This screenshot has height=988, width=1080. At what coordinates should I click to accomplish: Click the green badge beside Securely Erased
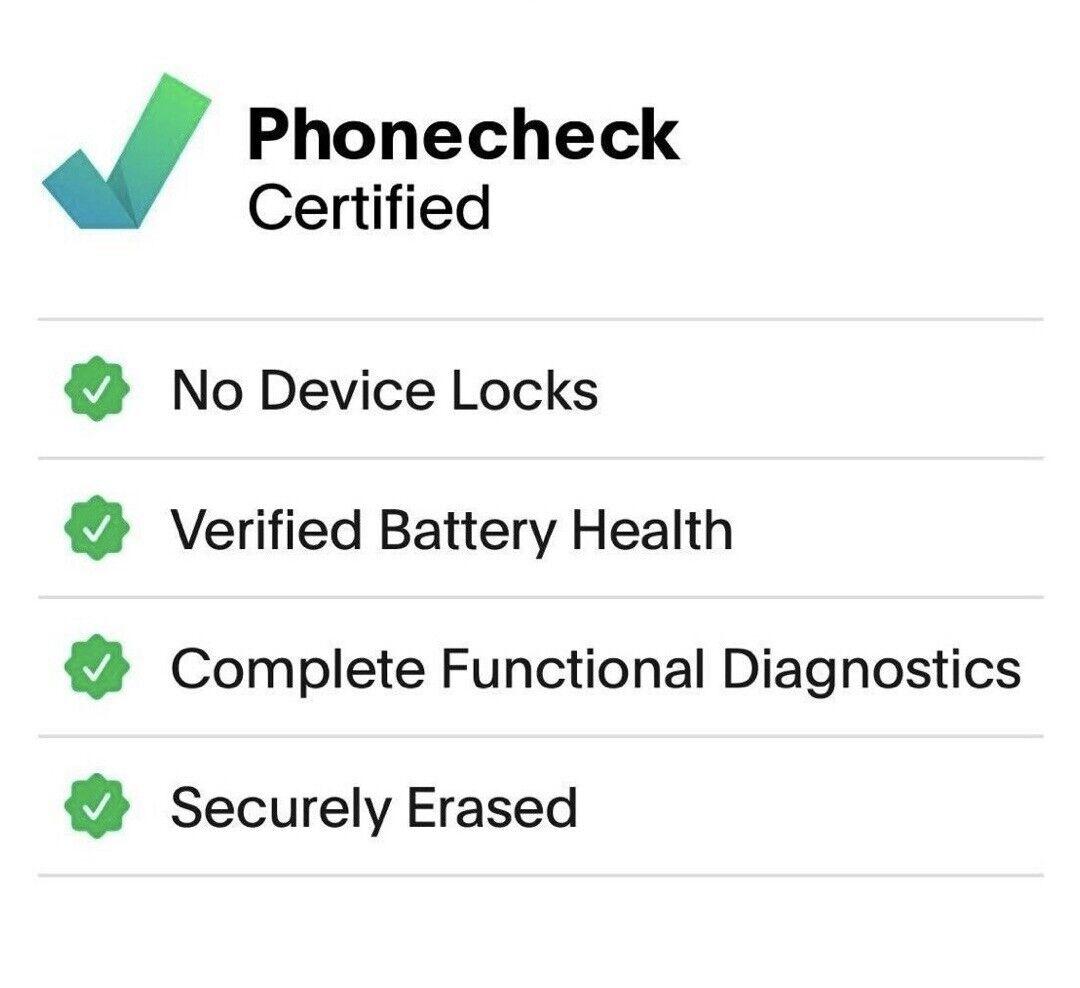[x=97, y=808]
